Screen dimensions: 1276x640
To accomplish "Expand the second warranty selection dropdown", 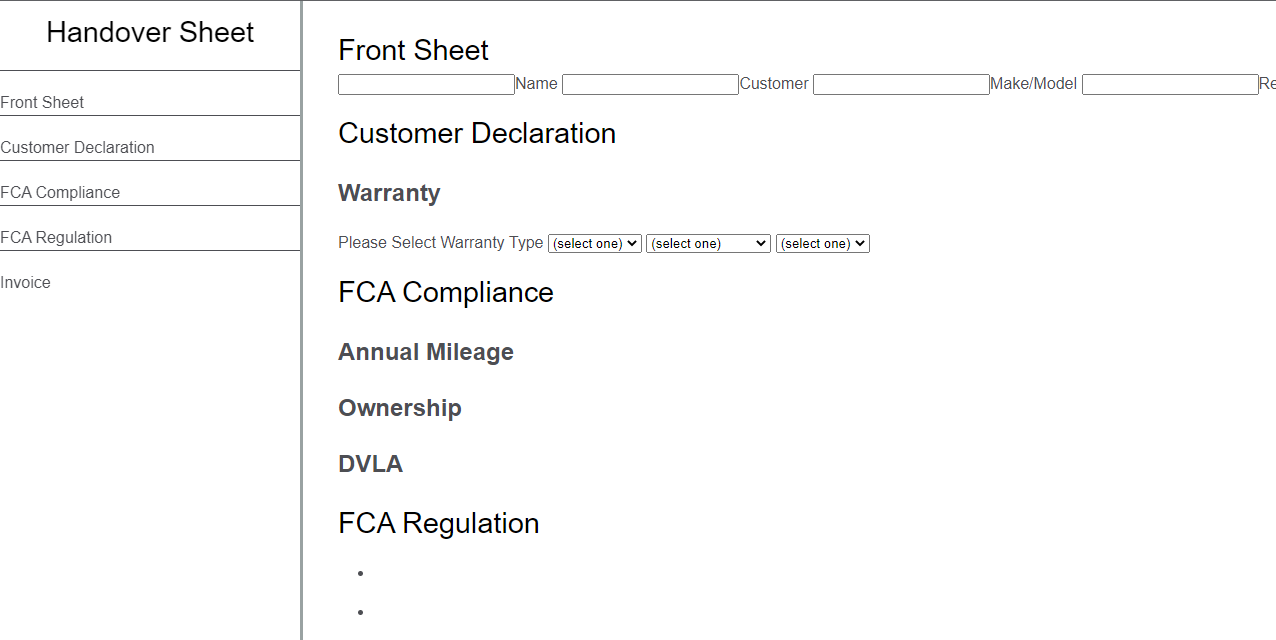I will 707,243.
